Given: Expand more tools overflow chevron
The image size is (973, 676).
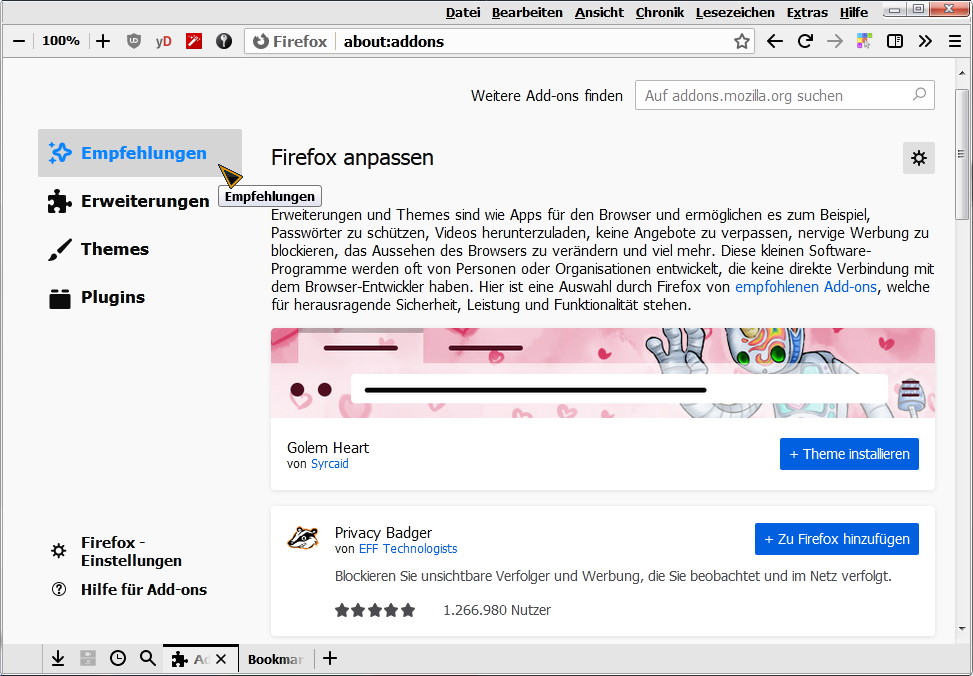Looking at the screenshot, I should 925,42.
